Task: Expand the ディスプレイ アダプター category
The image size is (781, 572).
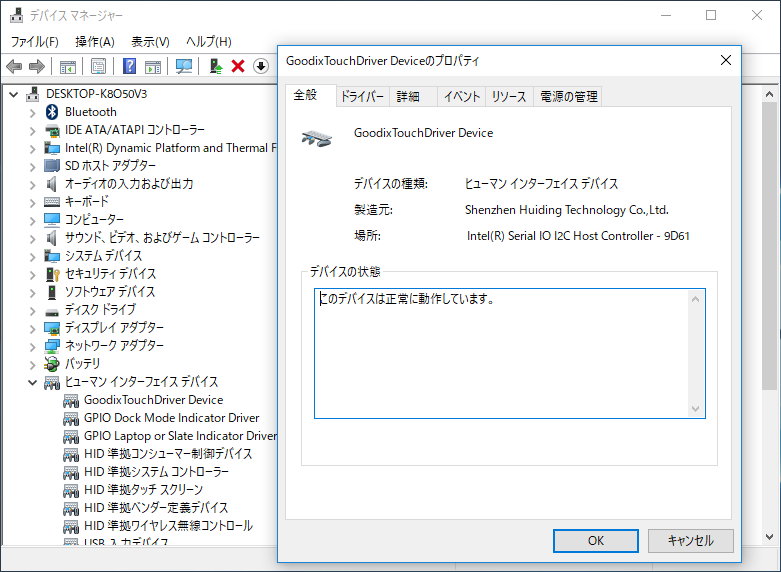Action: (32, 328)
